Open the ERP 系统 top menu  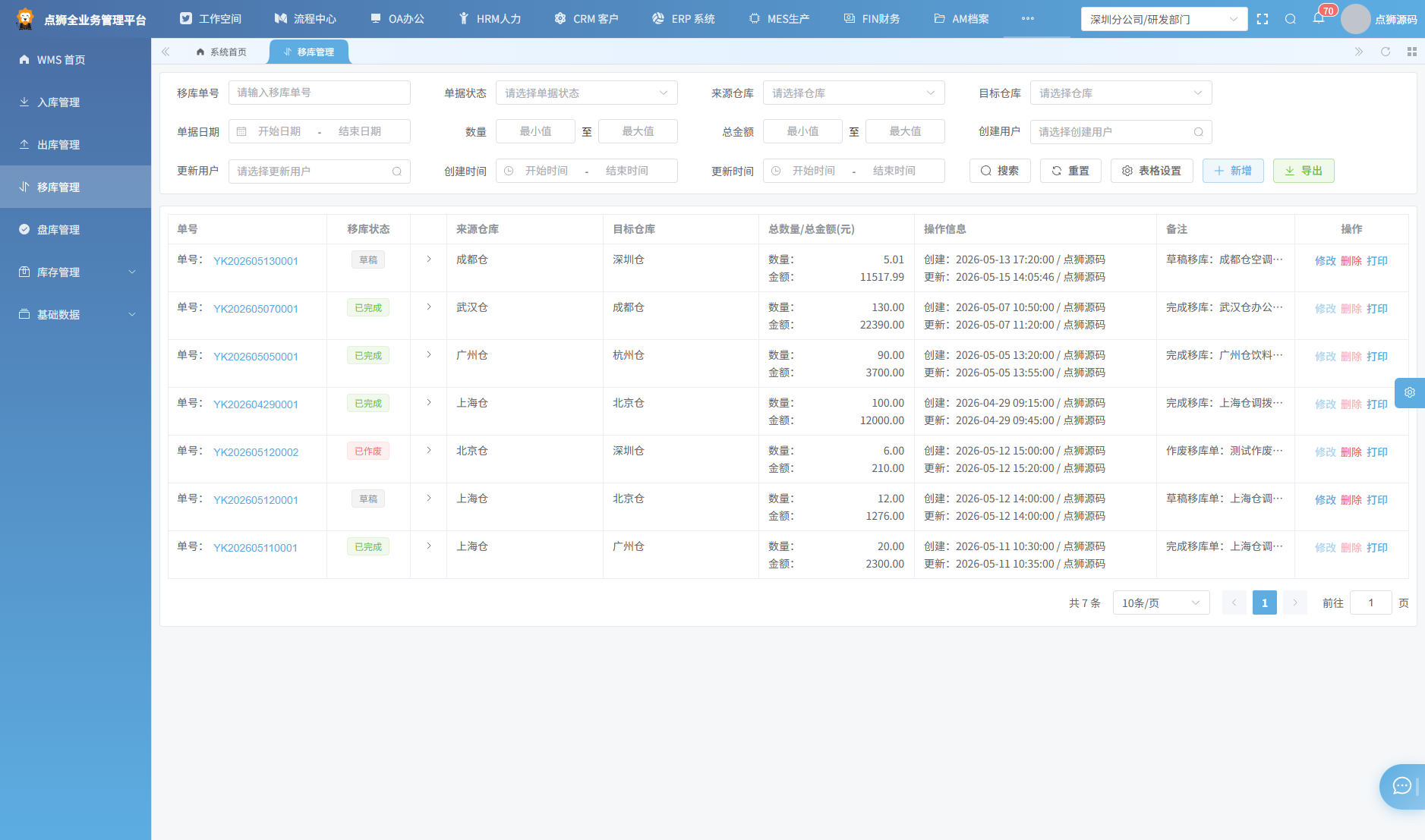point(683,19)
